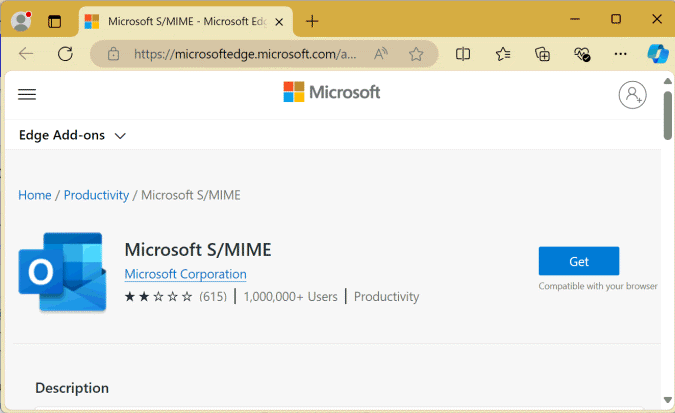Viewport: 675px width, 413px height.
Task: Open split screen view icon
Action: point(463,54)
